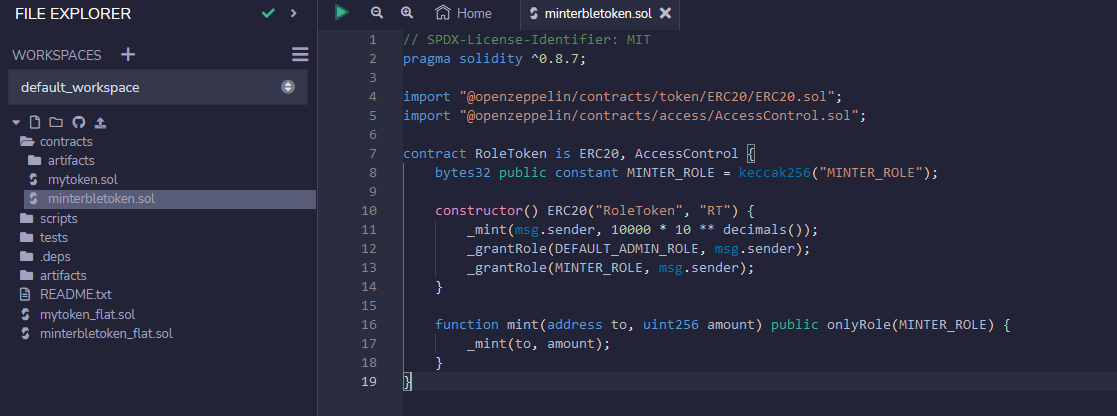
Task: Click line number 16 in the gutter
Action: 369,324
